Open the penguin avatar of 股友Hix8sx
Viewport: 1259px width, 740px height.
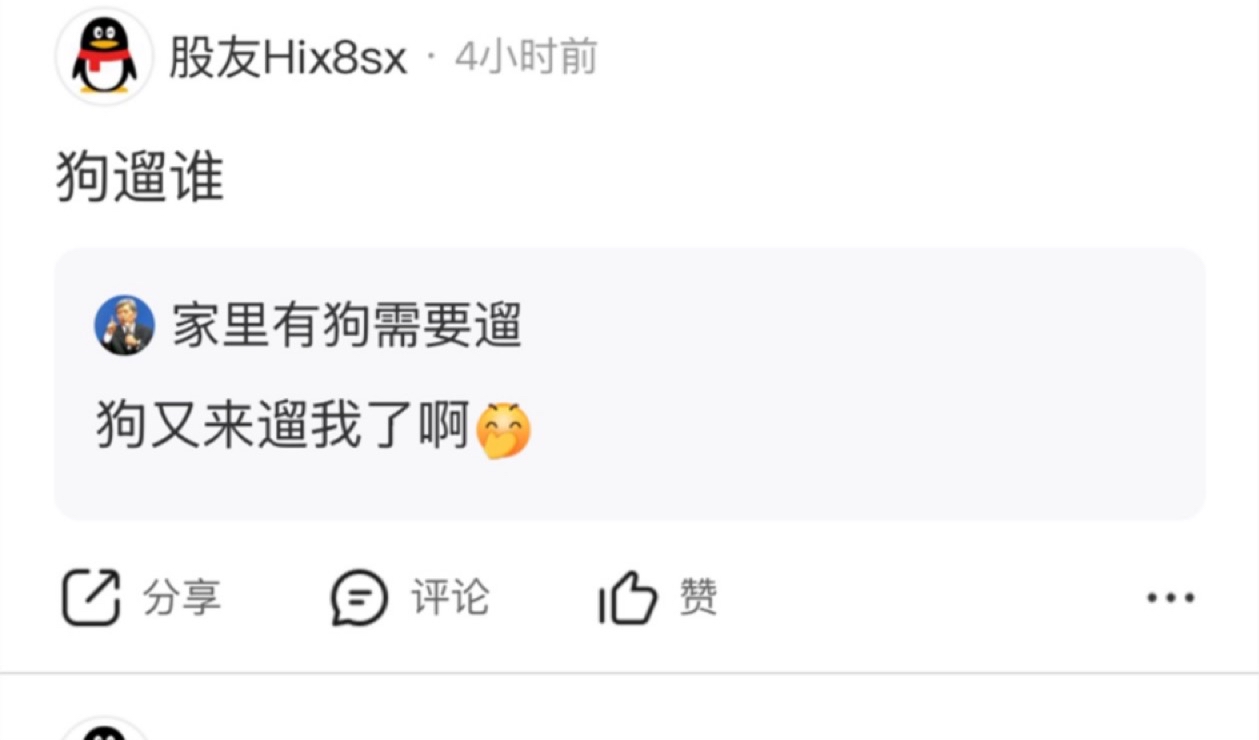coord(104,58)
